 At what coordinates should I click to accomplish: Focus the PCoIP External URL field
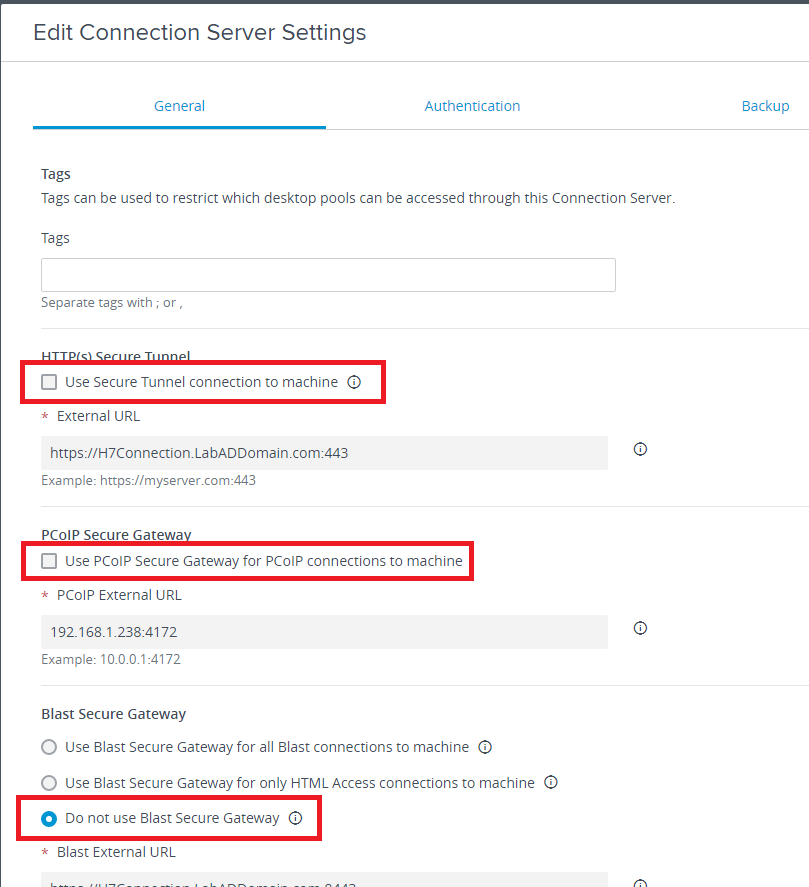click(x=324, y=632)
